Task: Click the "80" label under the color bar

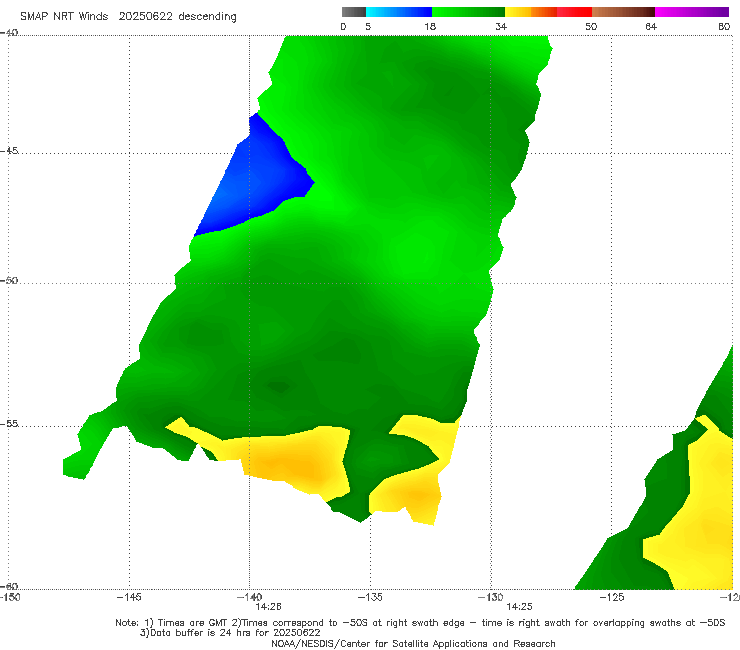Action: (724, 26)
